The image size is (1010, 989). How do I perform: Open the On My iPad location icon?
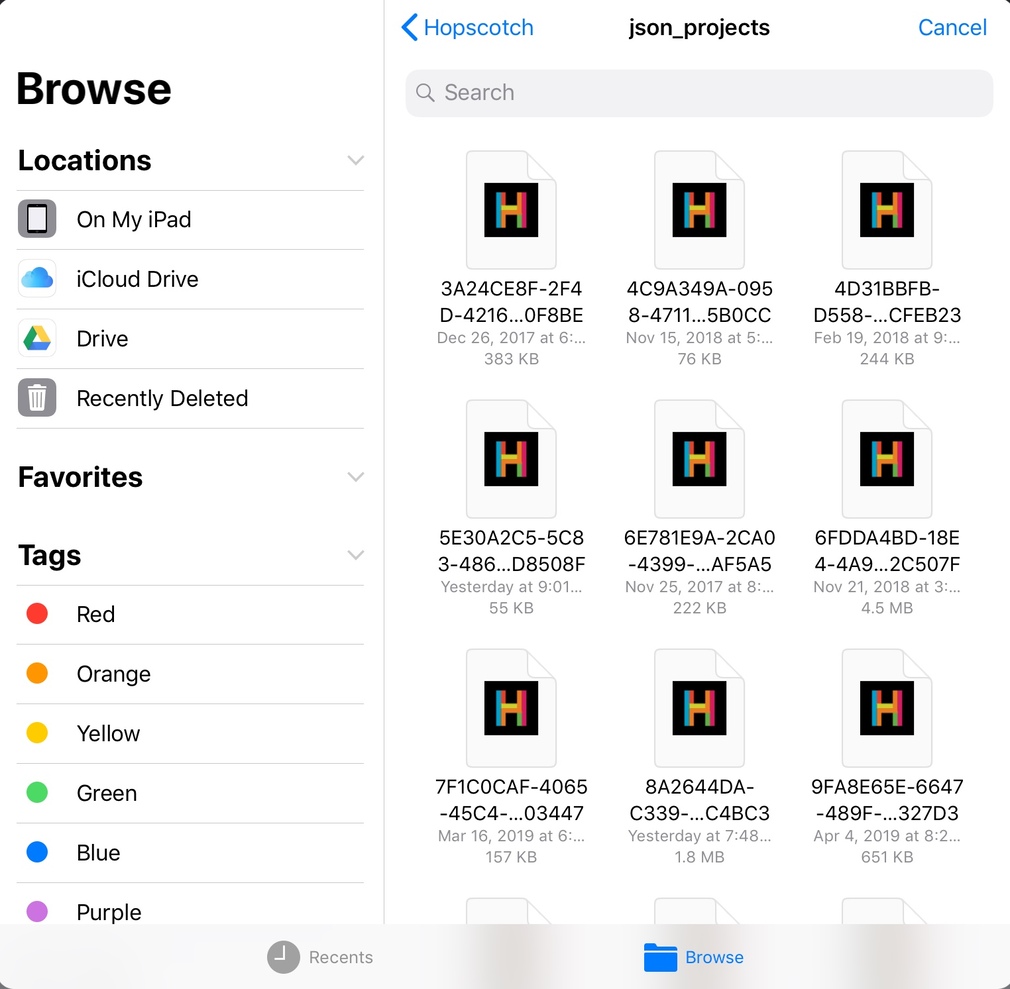tap(37, 219)
